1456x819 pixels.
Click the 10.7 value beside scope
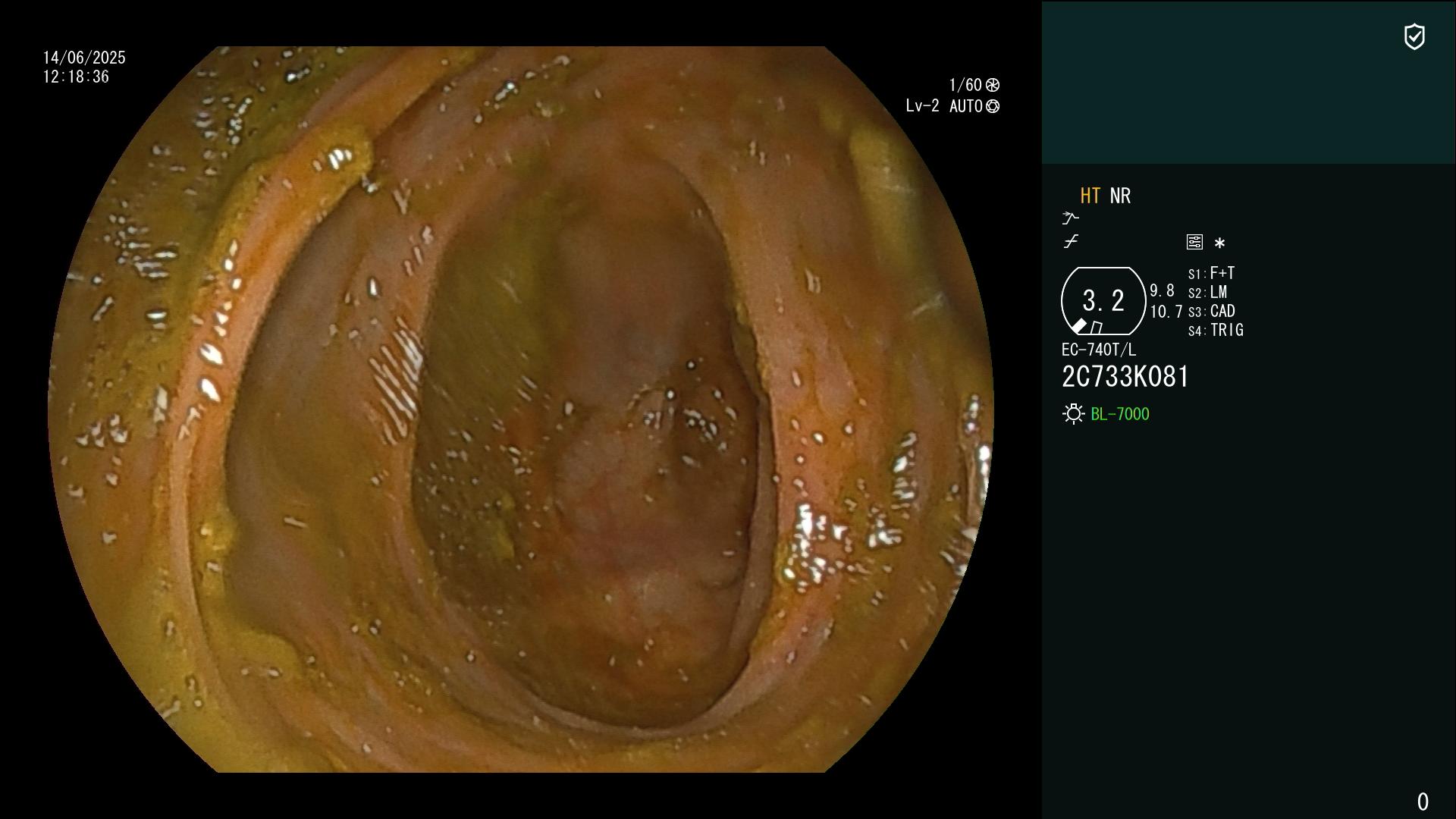(1166, 312)
